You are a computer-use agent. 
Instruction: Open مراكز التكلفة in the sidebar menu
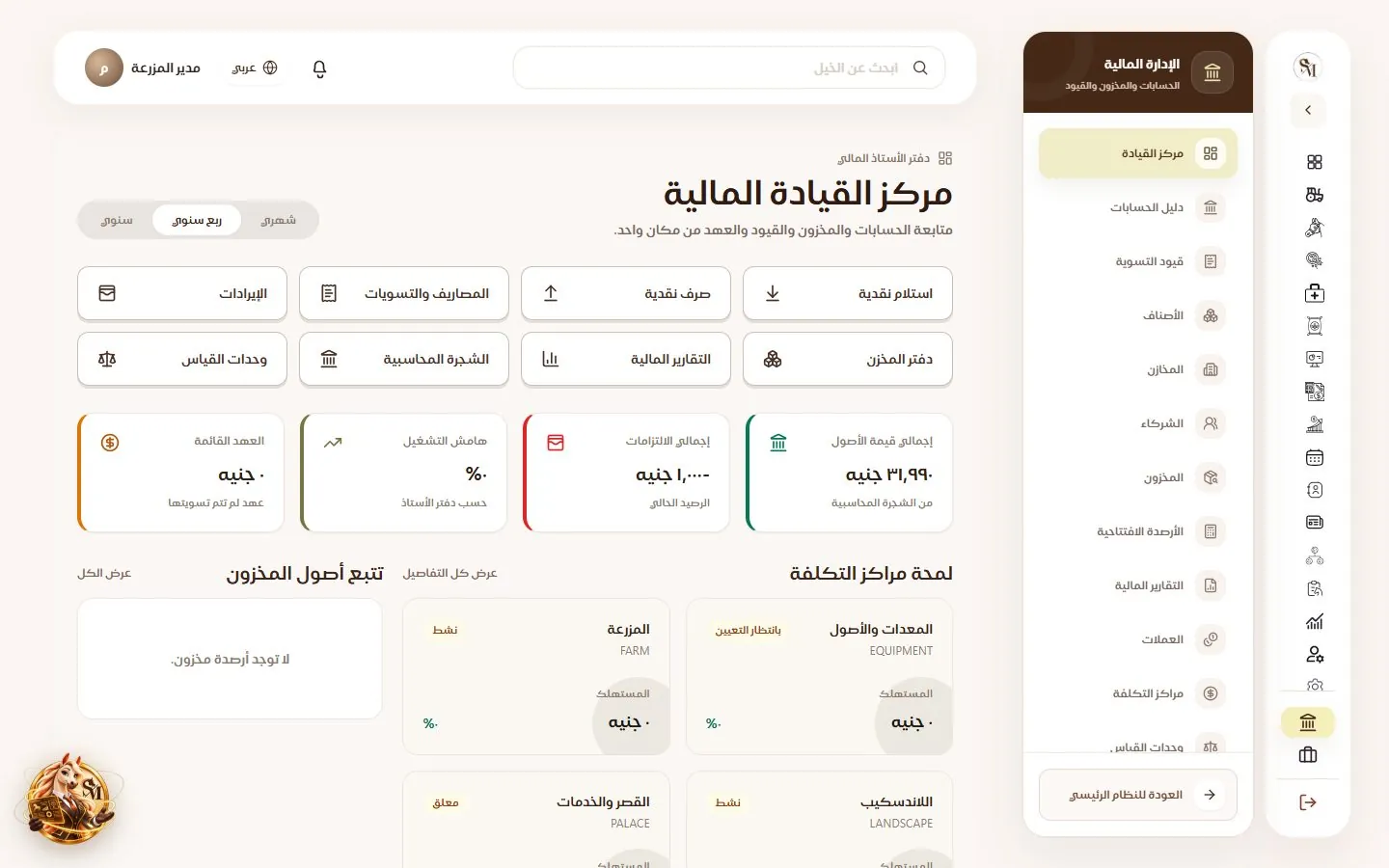1138,693
